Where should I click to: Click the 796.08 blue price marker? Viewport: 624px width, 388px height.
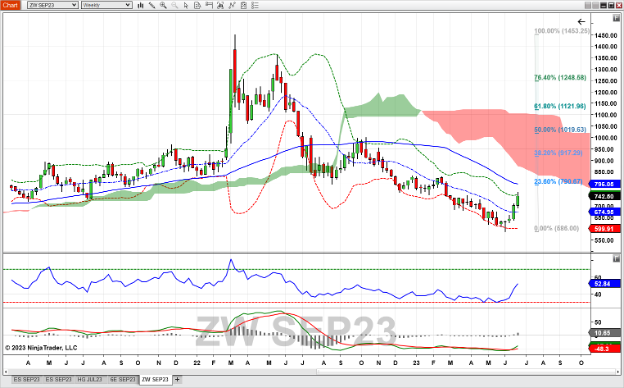604,184
